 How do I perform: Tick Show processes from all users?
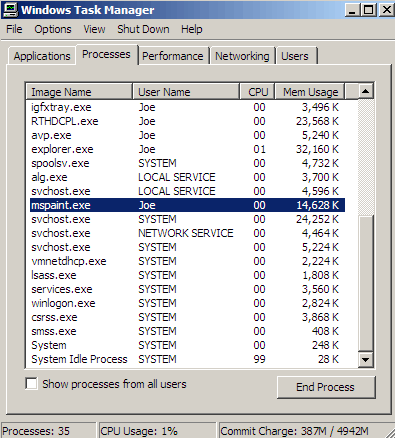31,384
